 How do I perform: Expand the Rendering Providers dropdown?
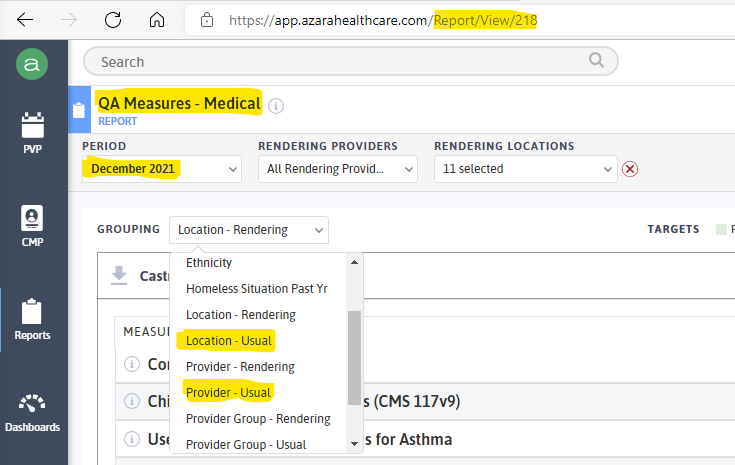pyautogui.click(x=337, y=169)
